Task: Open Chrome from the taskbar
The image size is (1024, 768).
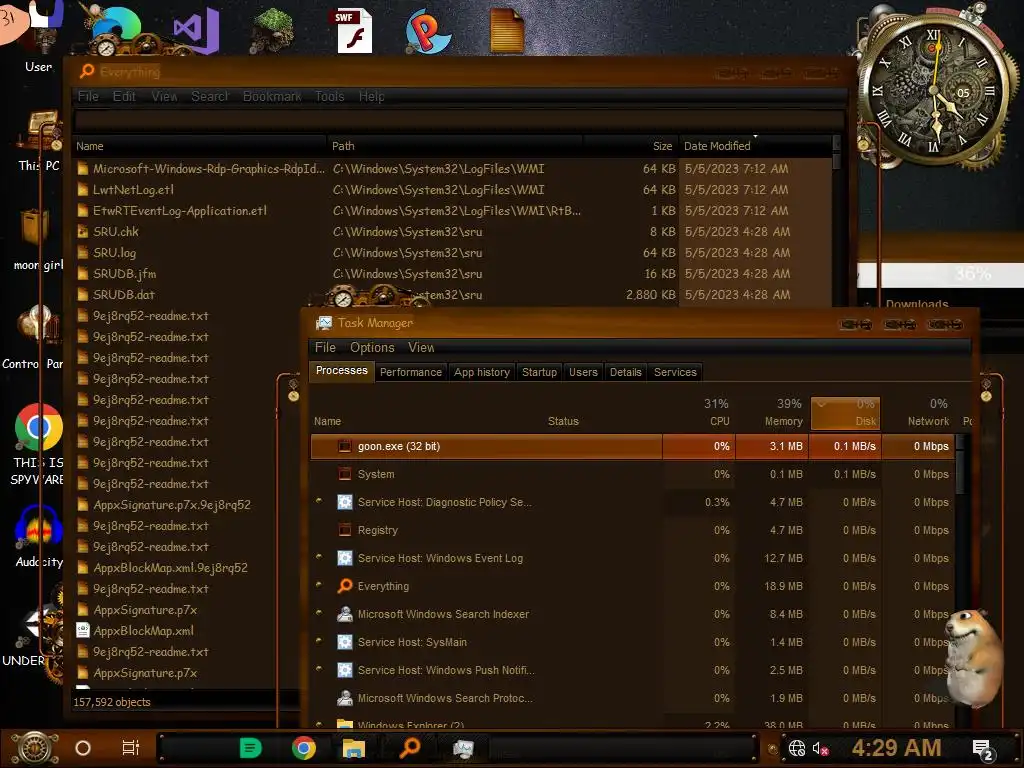Action: point(304,748)
